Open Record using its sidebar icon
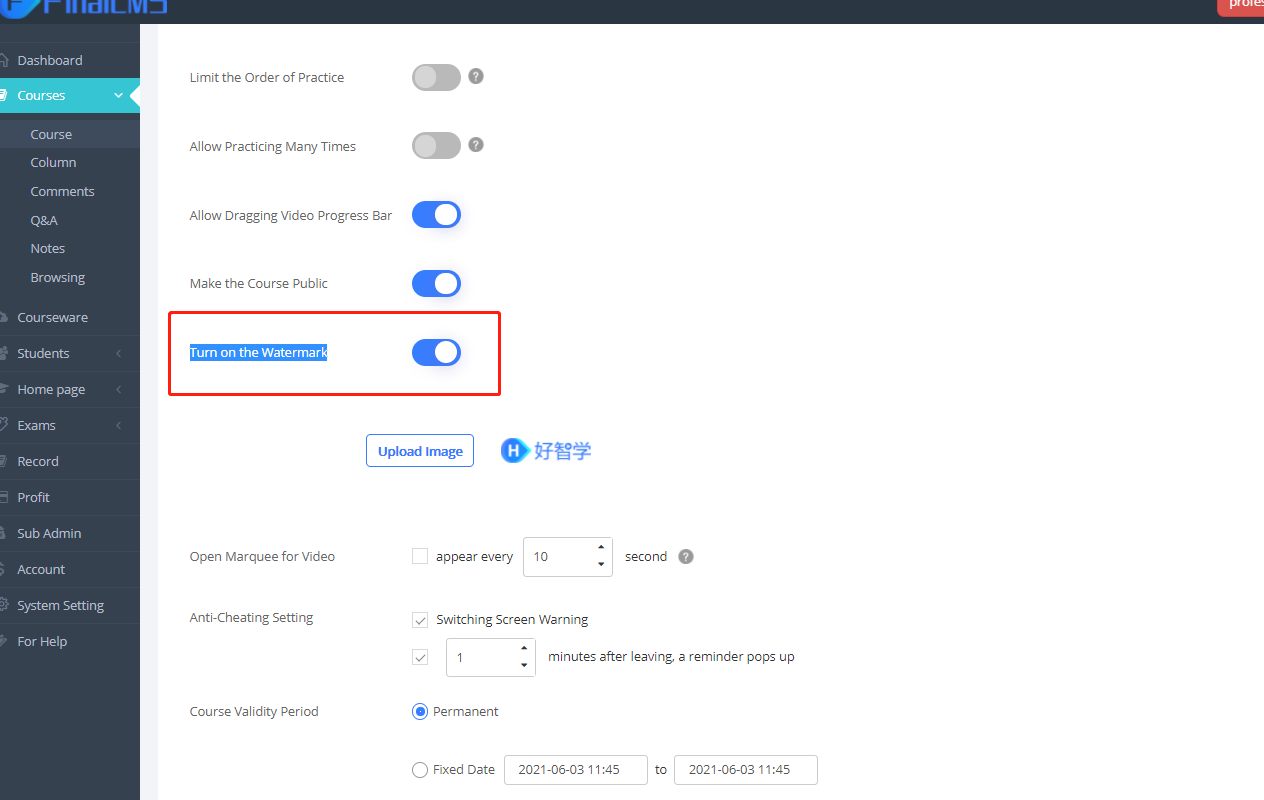 point(8,461)
